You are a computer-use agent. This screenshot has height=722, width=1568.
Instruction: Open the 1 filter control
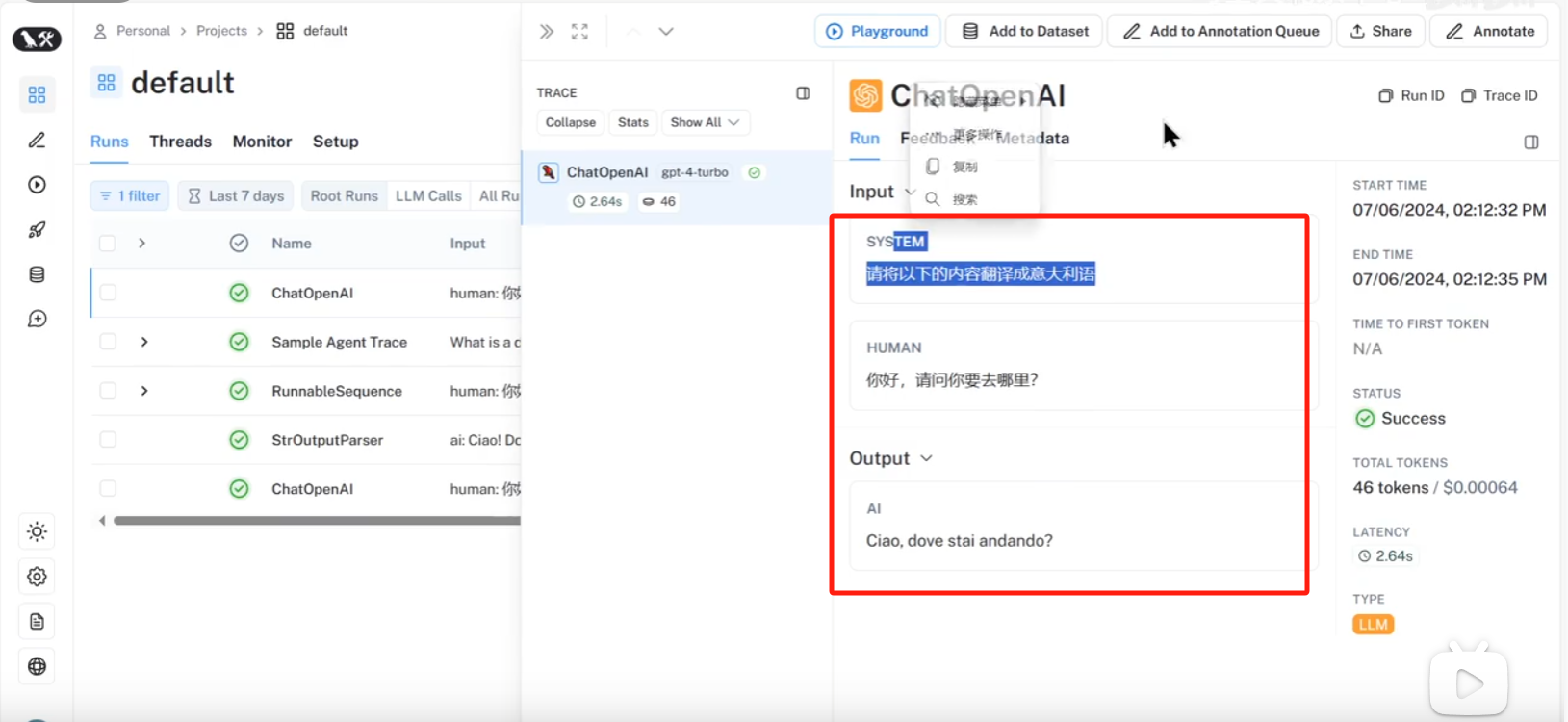(x=130, y=196)
